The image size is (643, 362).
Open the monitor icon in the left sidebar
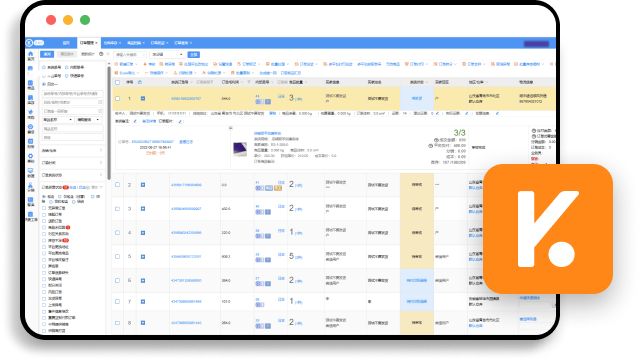[x=30, y=171]
